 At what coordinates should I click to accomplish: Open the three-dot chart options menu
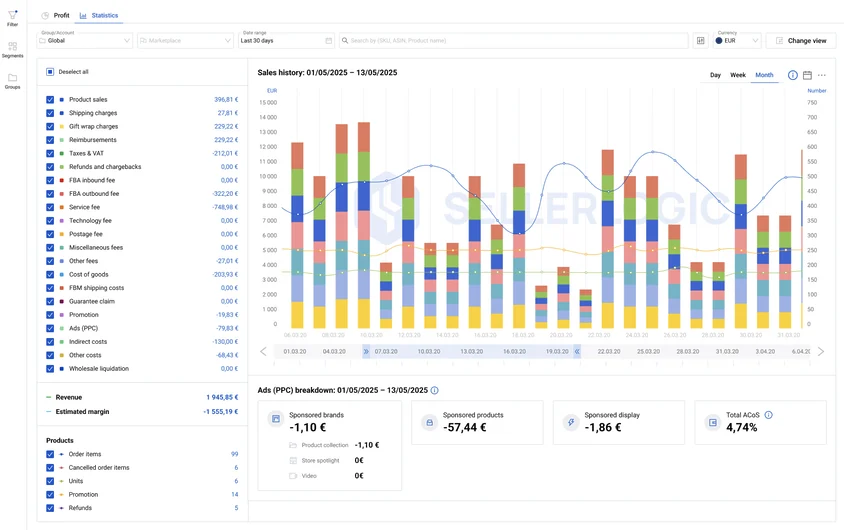tap(821, 75)
